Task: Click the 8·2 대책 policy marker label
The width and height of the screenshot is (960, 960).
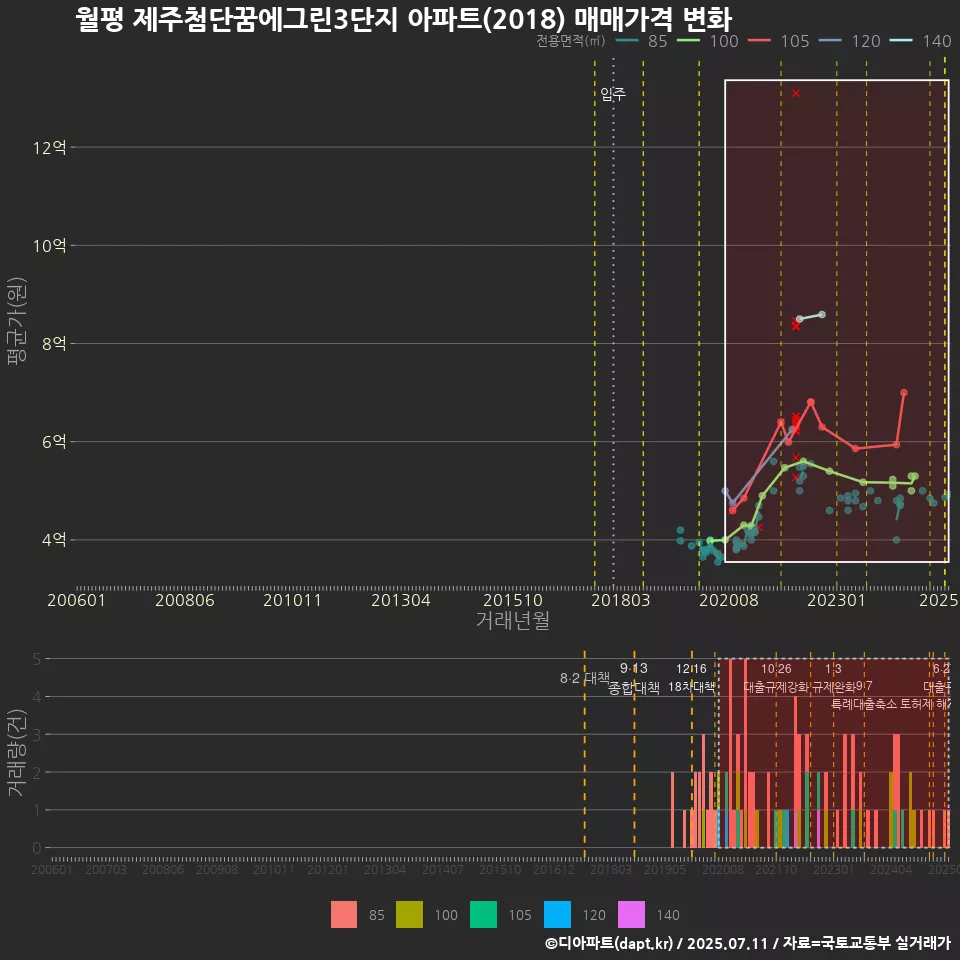Action: [x=585, y=678]
